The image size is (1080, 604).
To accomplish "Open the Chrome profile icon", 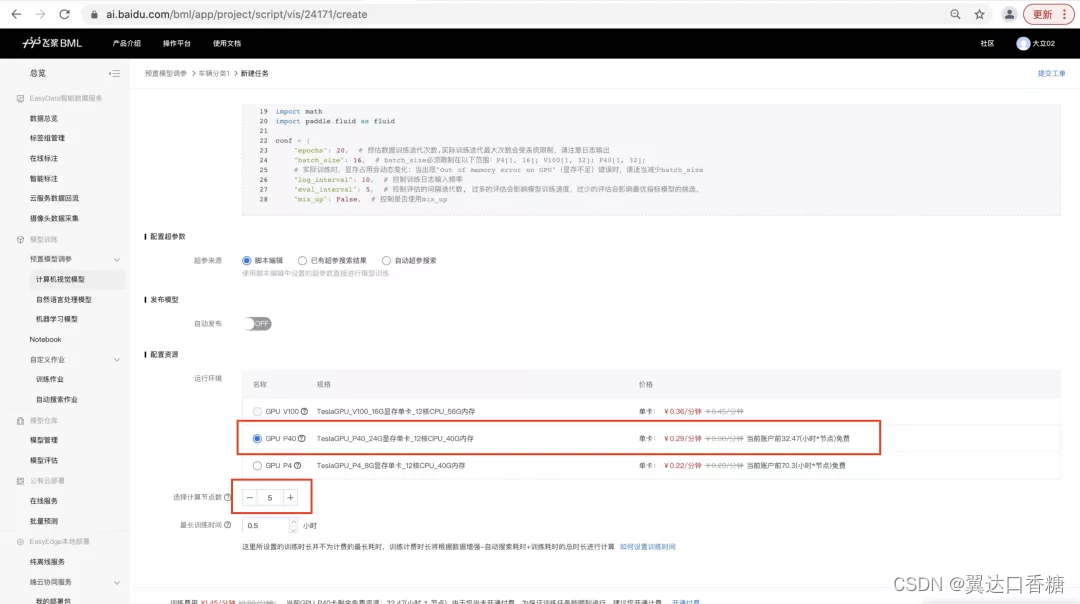I will tap(1009, 14).
